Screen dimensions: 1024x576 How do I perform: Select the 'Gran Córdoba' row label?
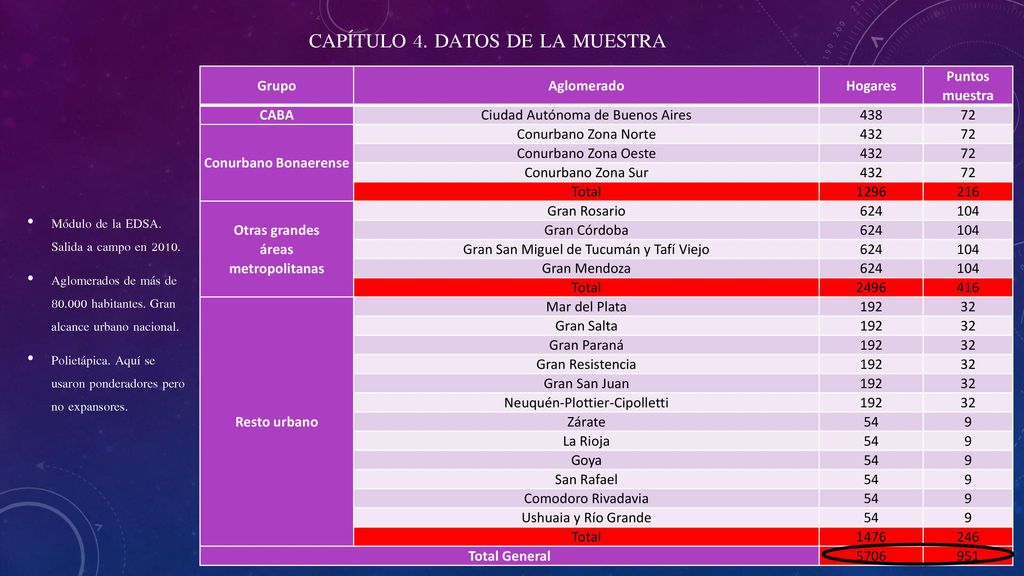pos(586,230)
